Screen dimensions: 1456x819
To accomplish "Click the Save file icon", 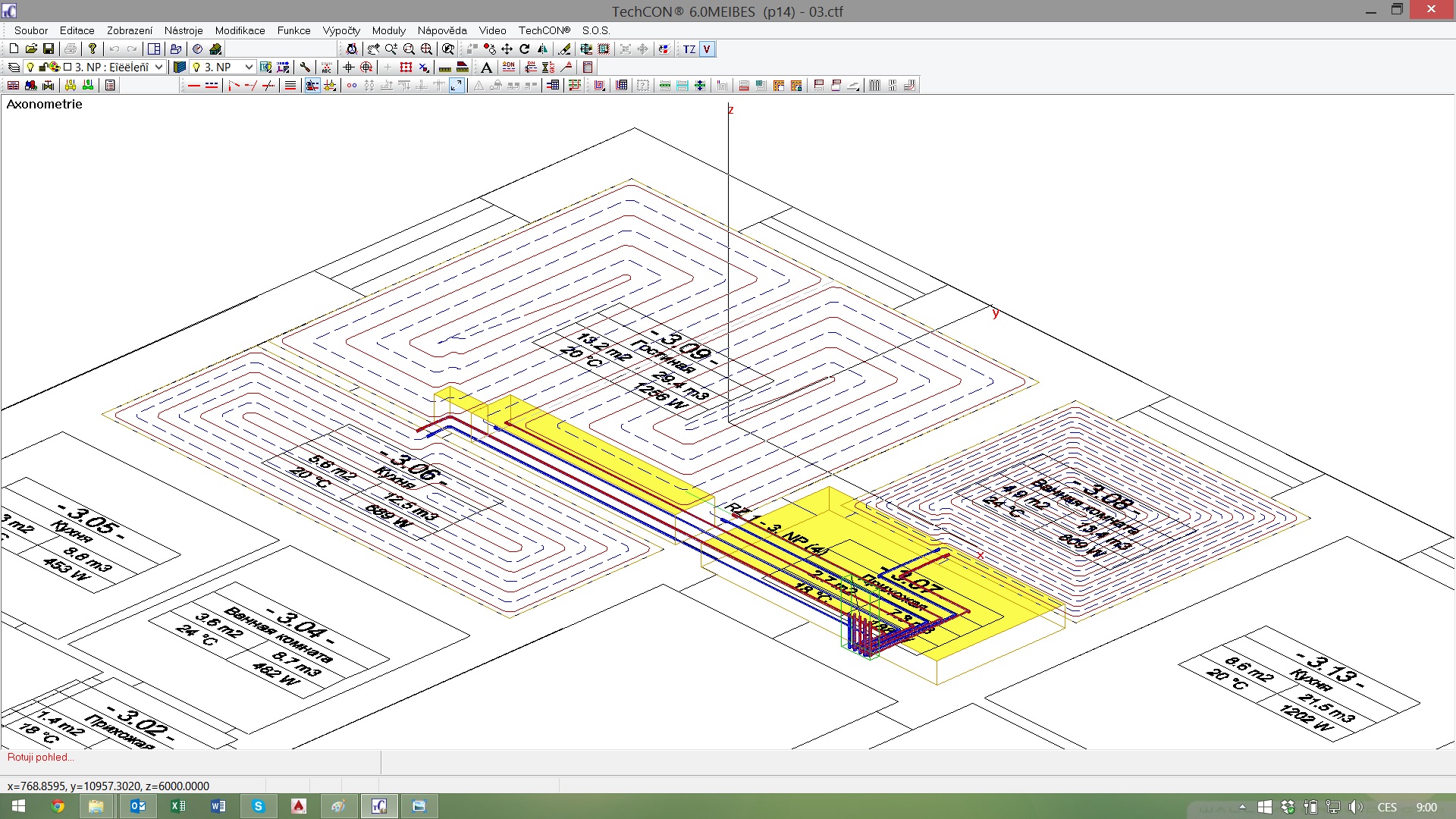I will (x=49, y=49).
